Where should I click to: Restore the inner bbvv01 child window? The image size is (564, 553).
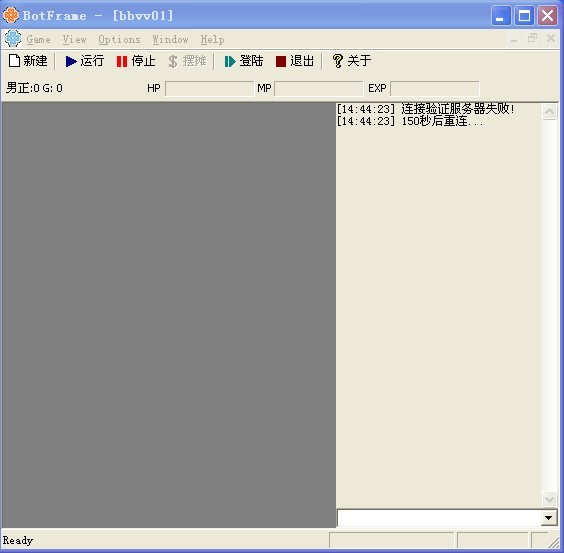[x=532, y=38]
